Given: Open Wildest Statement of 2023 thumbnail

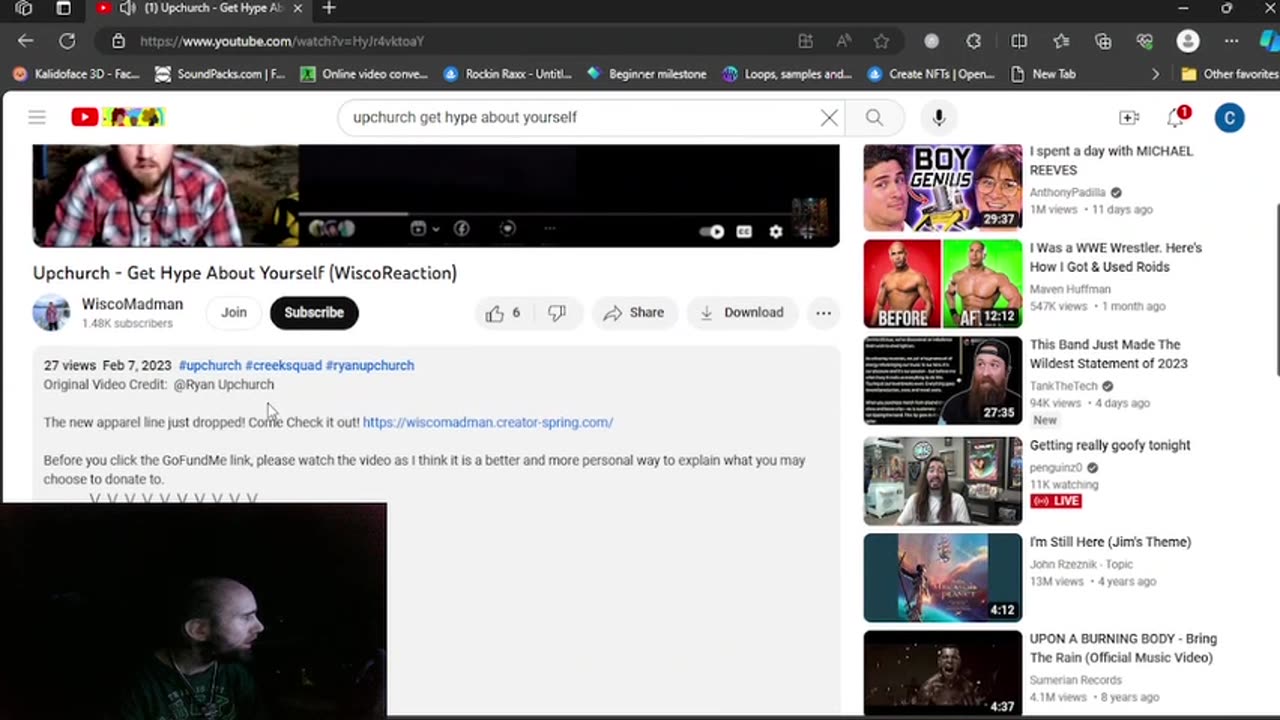Looking at the screenshot, I should point(943,381).
